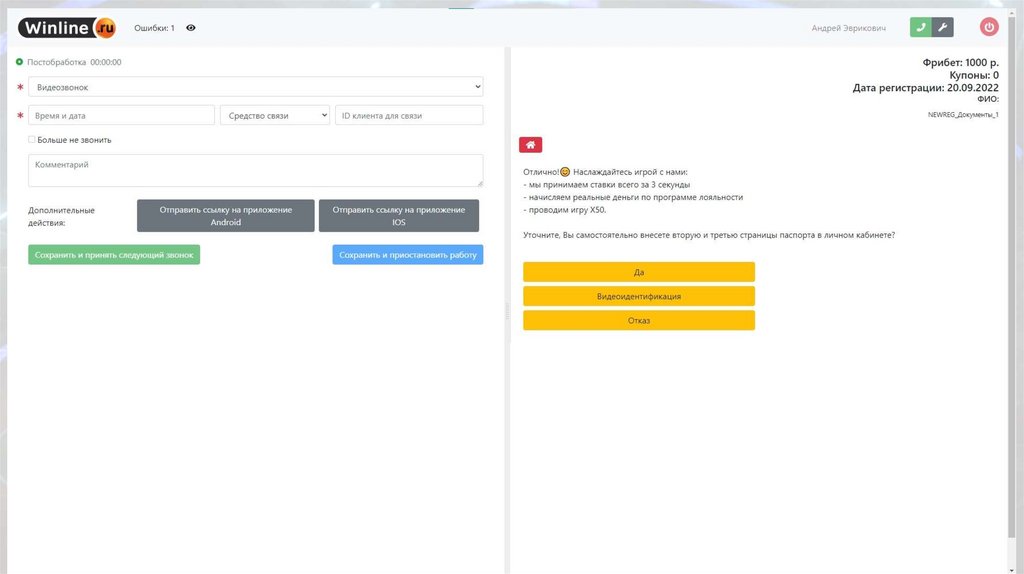Open the 'Средство связи' dropdown
This screenshot has width=1024, height=574.
pos(274,115)
